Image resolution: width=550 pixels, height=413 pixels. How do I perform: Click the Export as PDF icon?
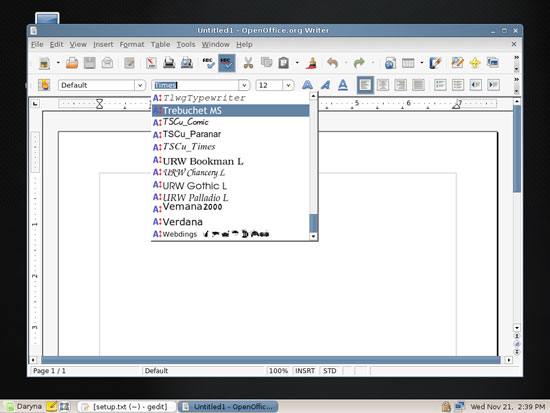click(151, 63)
